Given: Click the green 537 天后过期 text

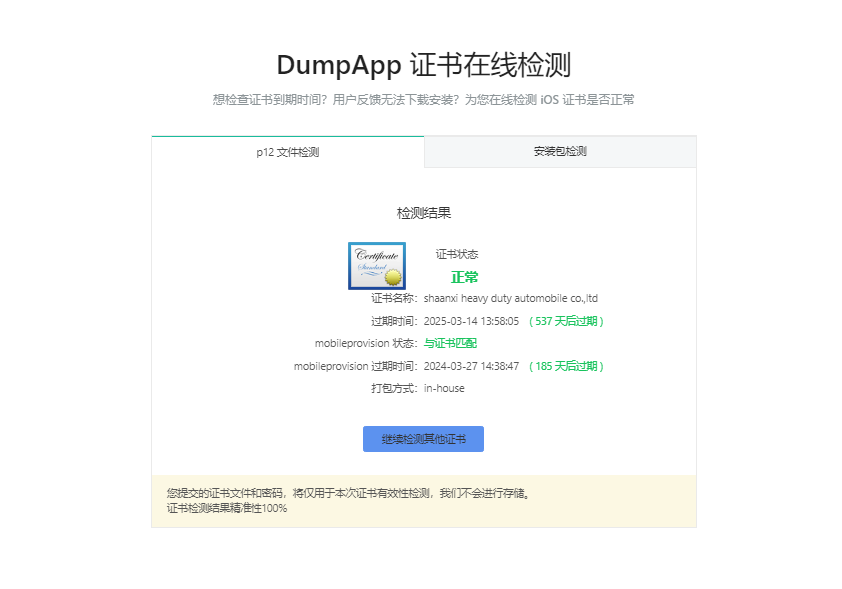Looking at the screenshot, I should (x=567, y=321).
